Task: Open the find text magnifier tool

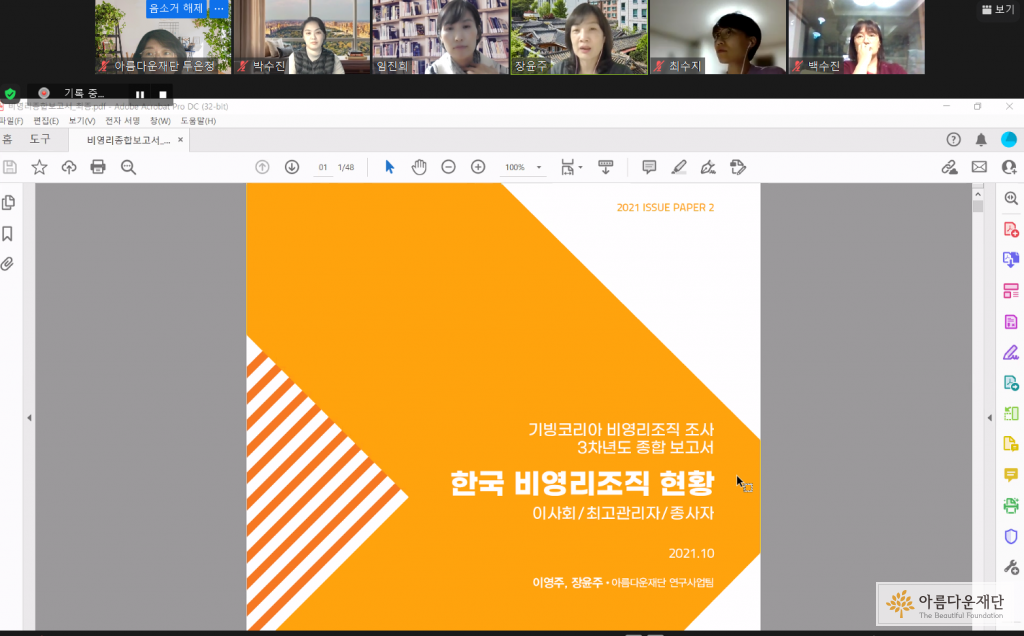Action: tap(128, 167)
